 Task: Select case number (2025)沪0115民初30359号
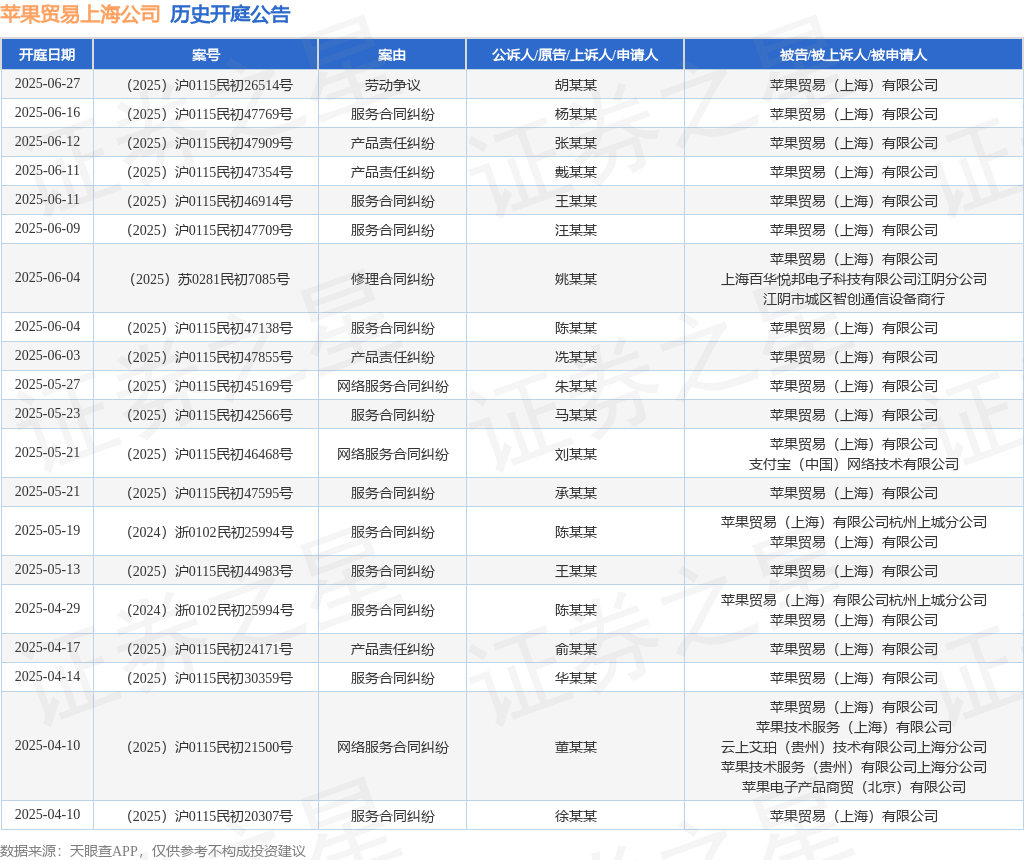tap(210, 678)
